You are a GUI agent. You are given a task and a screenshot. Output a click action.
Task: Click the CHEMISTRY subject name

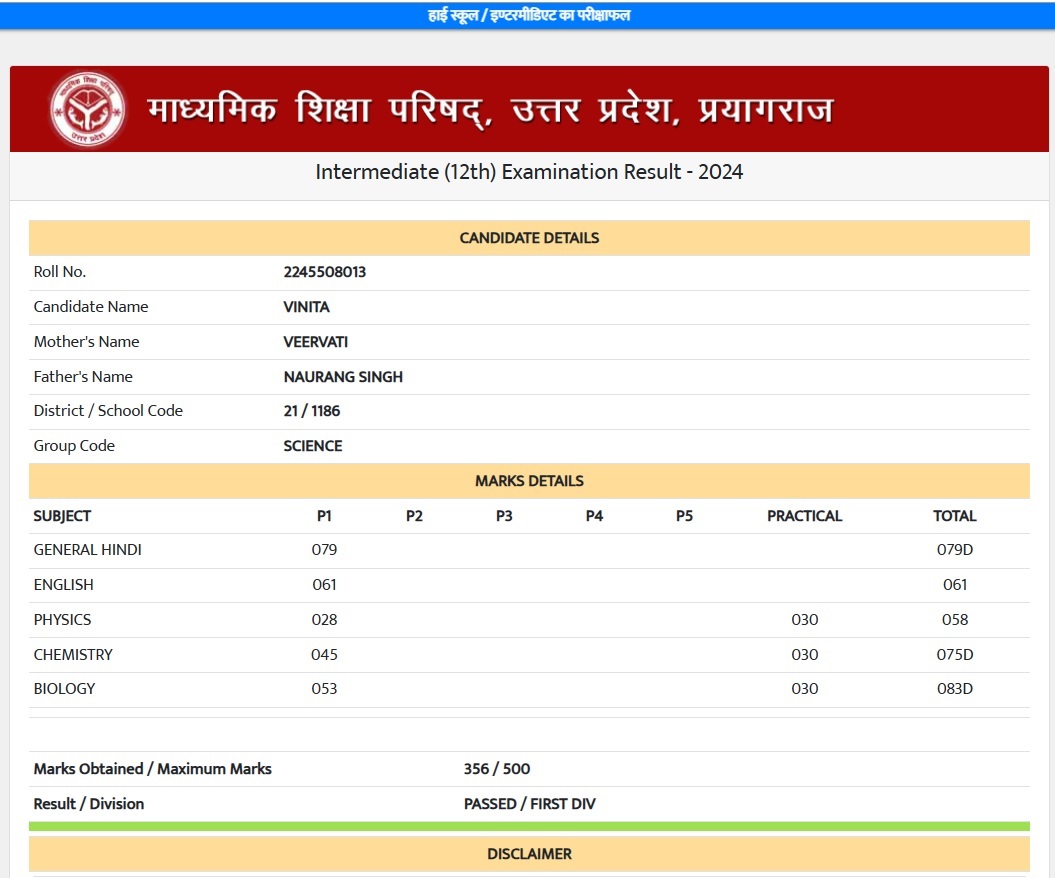coord(73,655)
